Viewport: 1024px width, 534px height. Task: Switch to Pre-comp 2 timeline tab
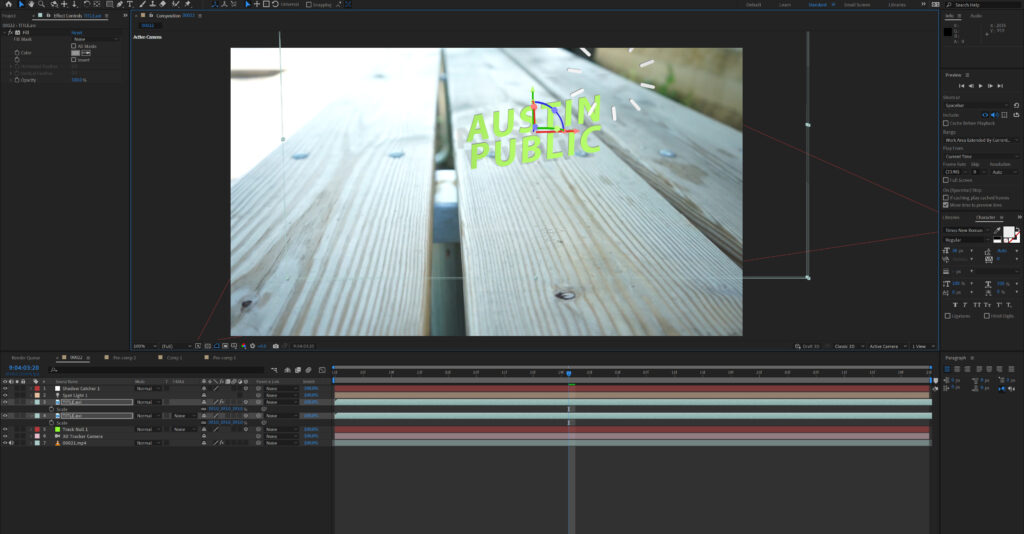[124, 358]
